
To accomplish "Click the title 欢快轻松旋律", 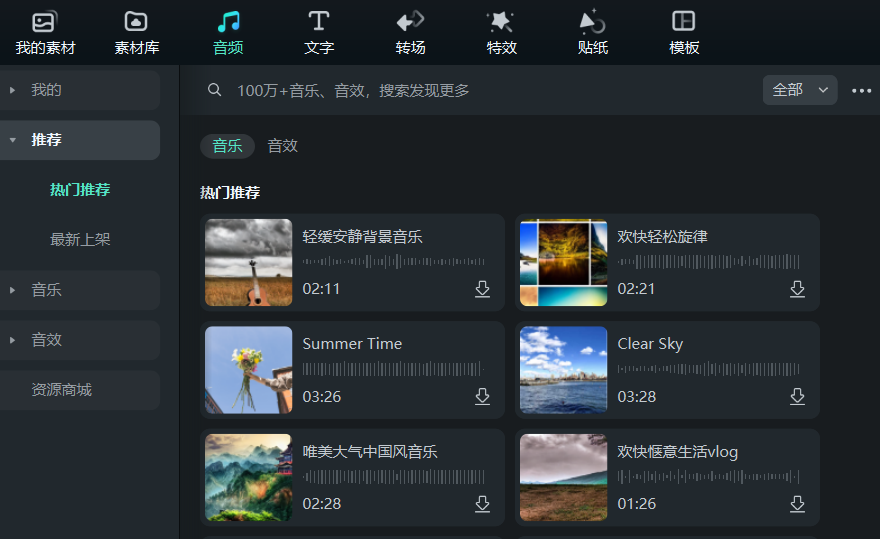I will [x=662, y=236].
